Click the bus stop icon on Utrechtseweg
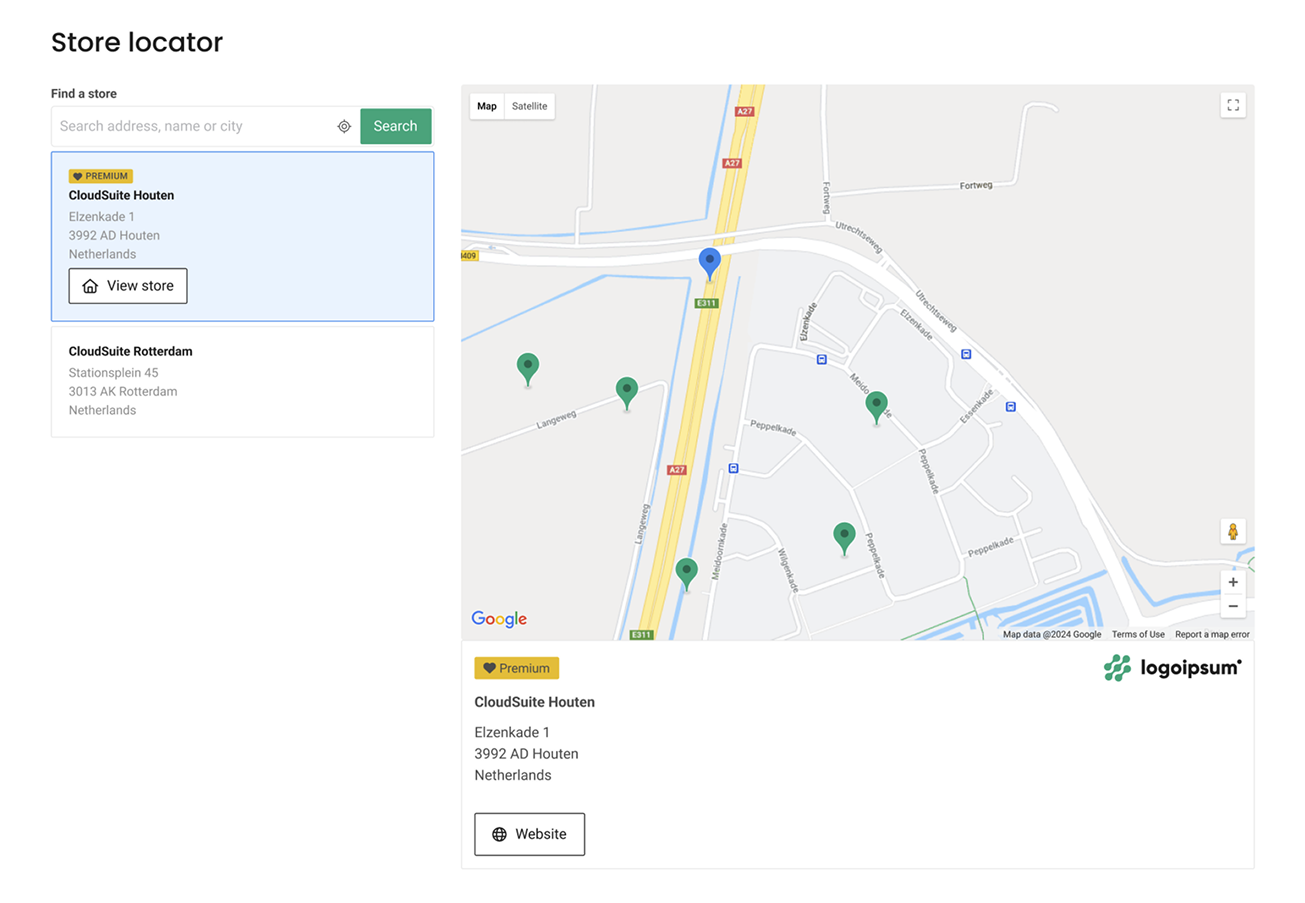Screen dimensions: 1305x903 pyautogui.click(x=965, y=354)
